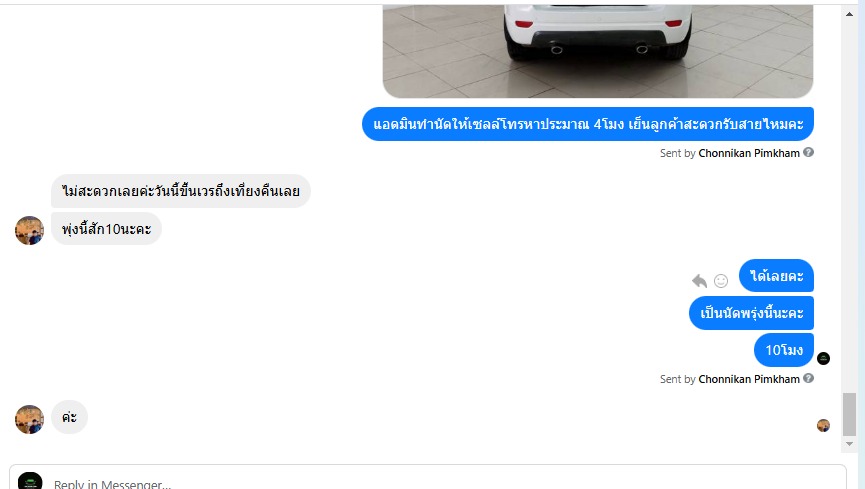Click help icon after lower Chonnikan Pimkham

point(808,378)
